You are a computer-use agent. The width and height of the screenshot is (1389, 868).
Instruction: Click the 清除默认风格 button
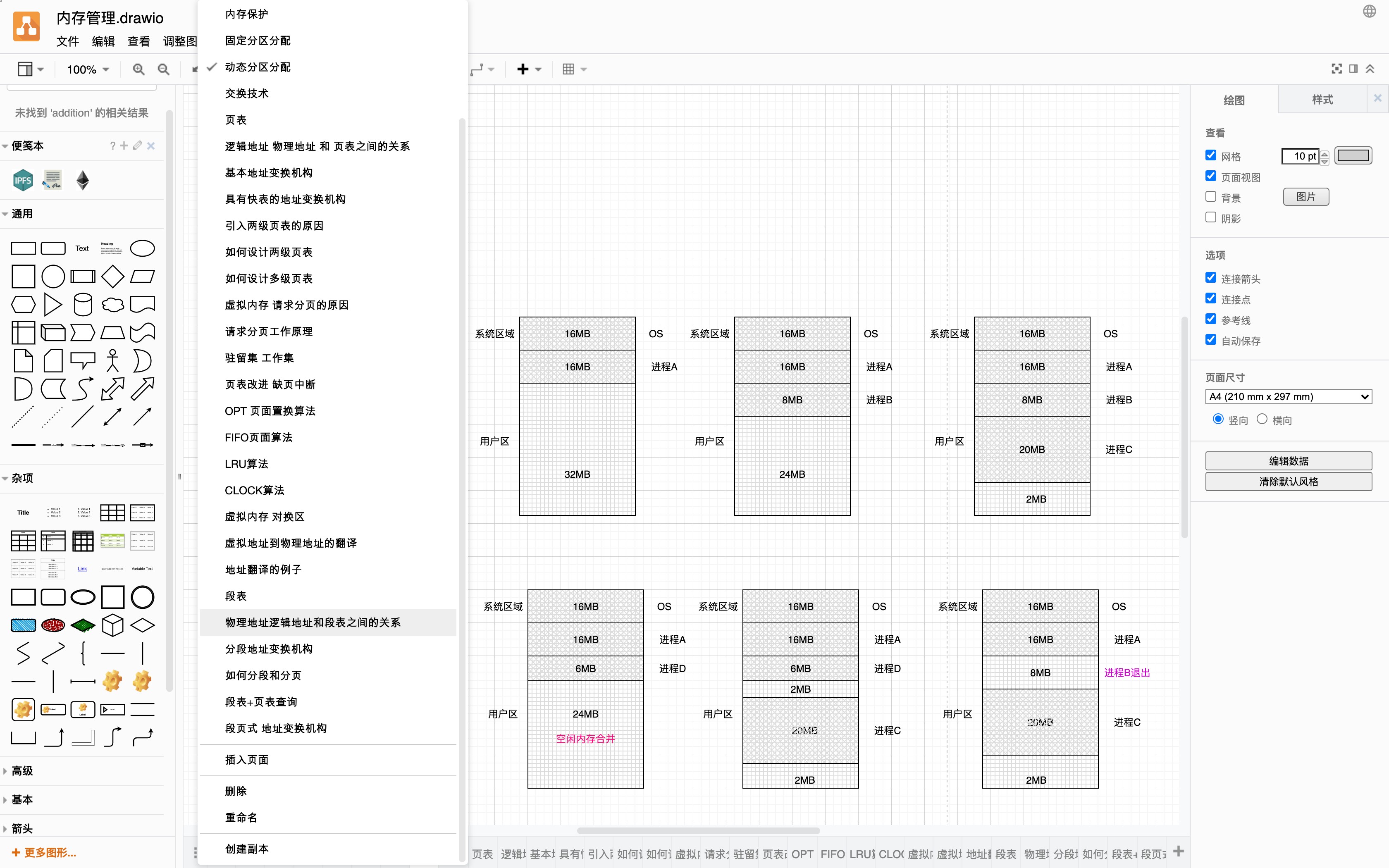(1288, 482)
